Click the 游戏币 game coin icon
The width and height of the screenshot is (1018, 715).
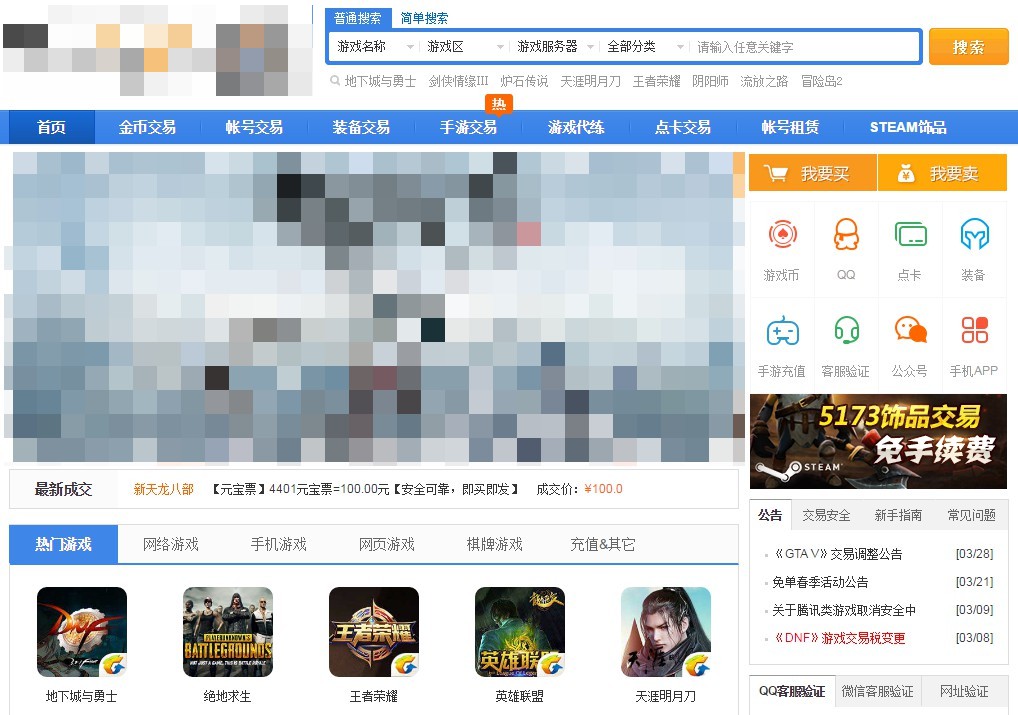(782, 235)
